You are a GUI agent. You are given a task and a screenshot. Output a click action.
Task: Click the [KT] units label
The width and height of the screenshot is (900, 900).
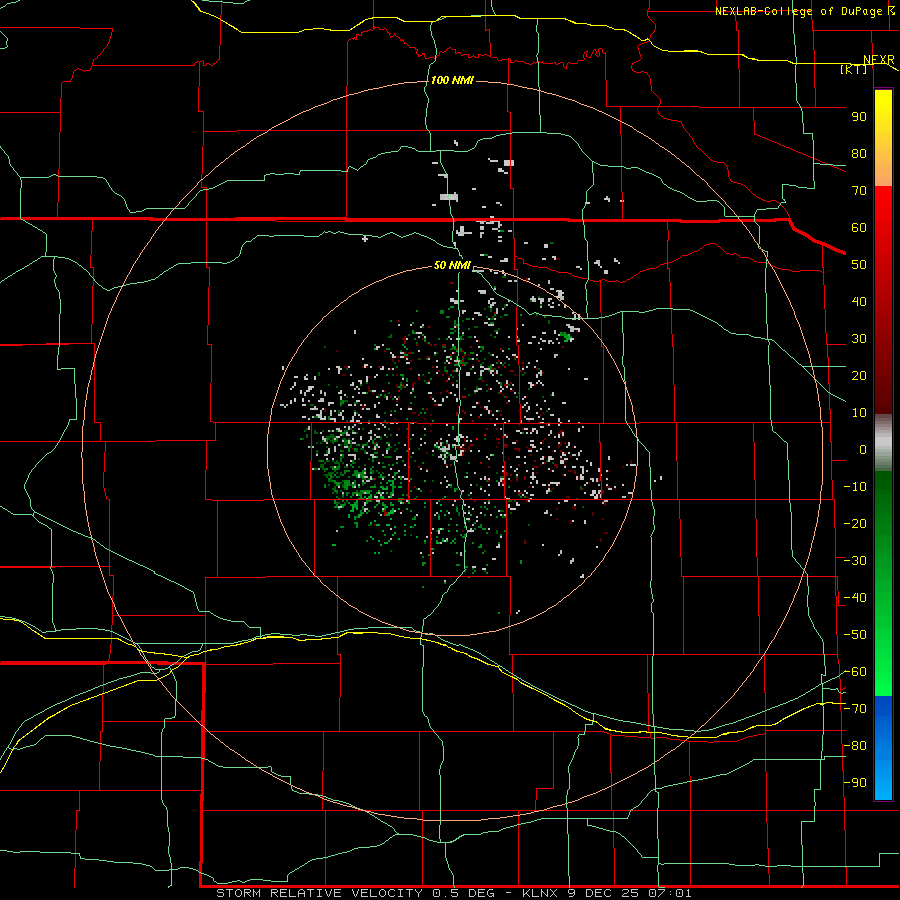point(854,69)
